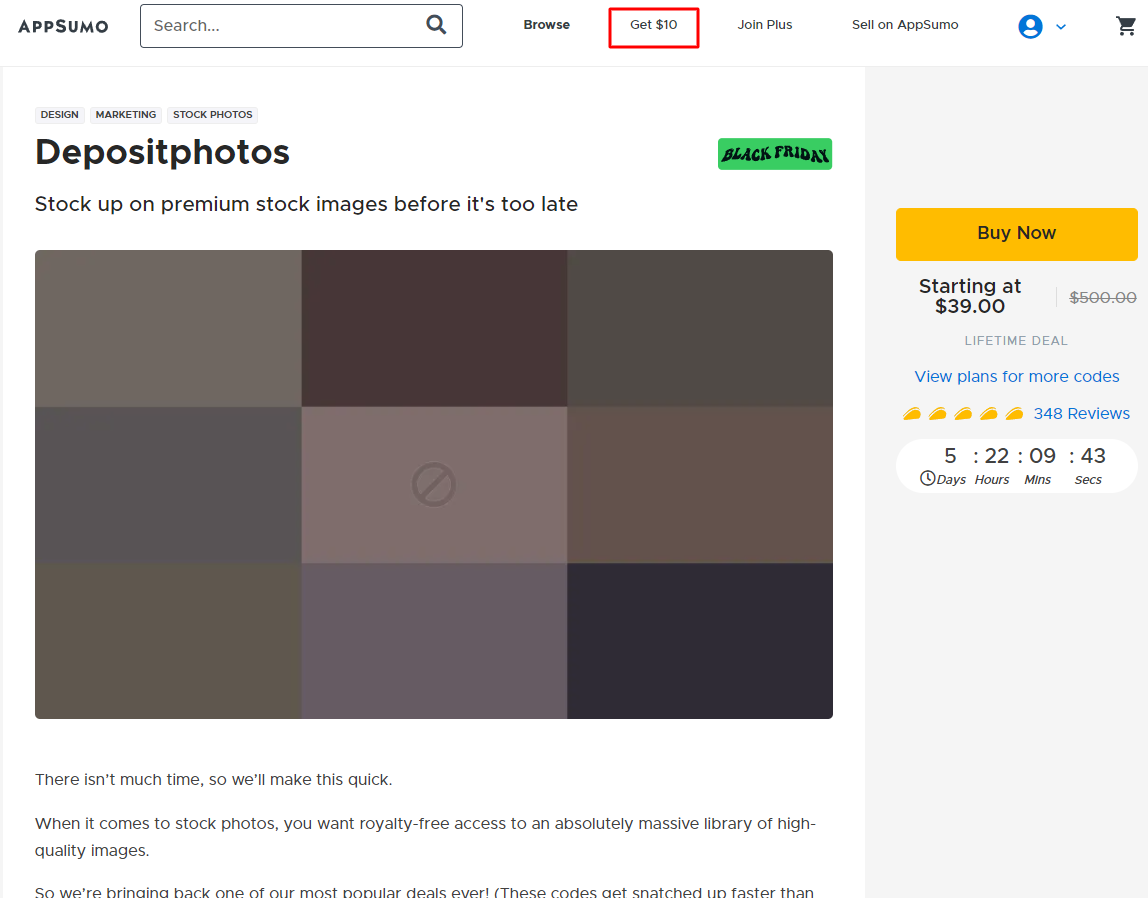1148x898 pixels.
Task: Select the MARKETING category tag
Action: [126, 115]
